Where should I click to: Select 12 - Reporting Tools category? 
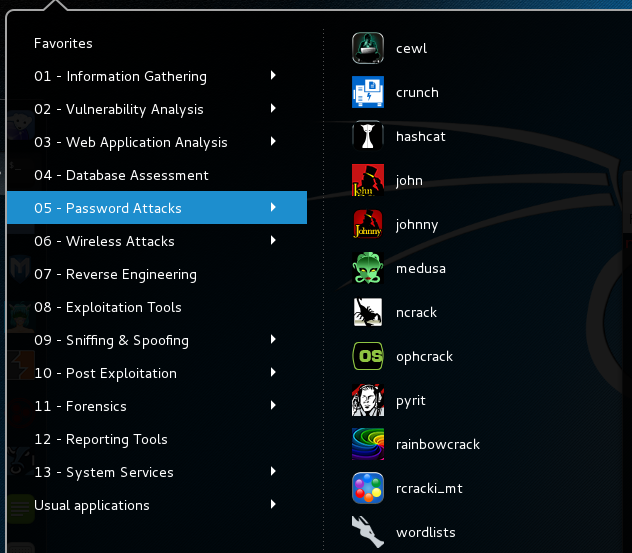[157, 439]
